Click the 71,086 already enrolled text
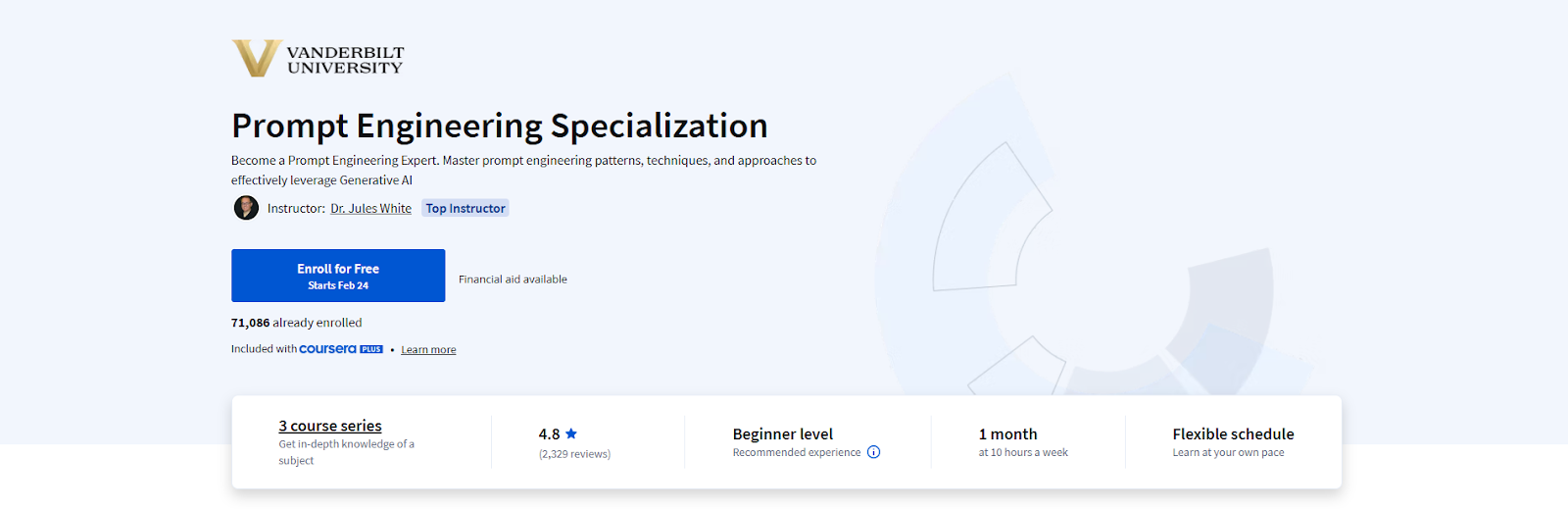Viewport: 1568px width, 509px height. point(297,323)
